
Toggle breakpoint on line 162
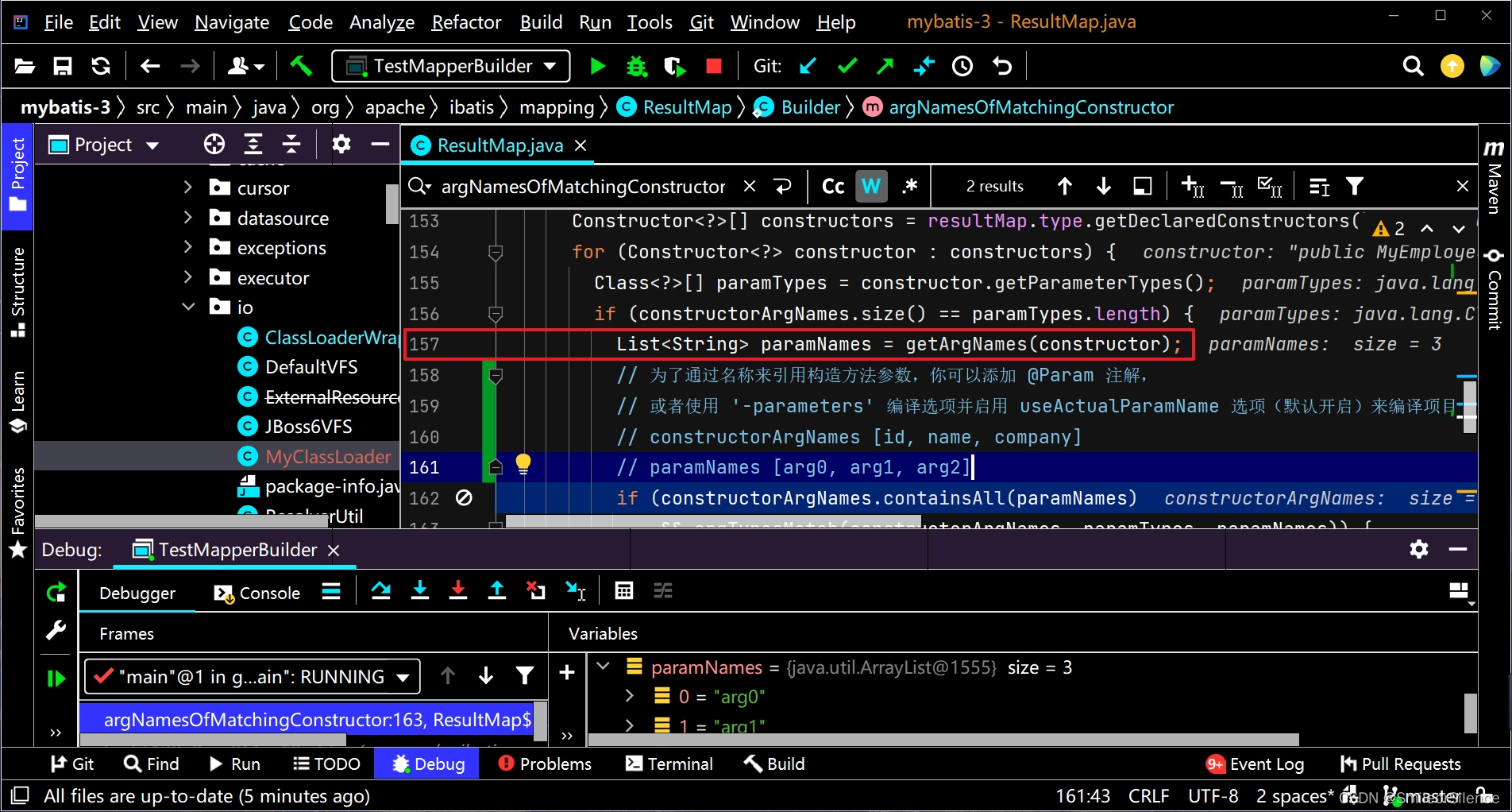pyautogui.click(x=465, y=498)
